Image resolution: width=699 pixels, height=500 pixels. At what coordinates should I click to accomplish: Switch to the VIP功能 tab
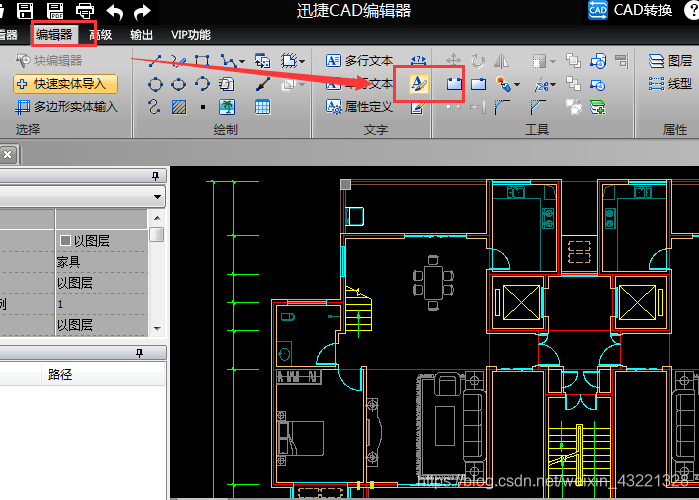[x=191, y=34]
